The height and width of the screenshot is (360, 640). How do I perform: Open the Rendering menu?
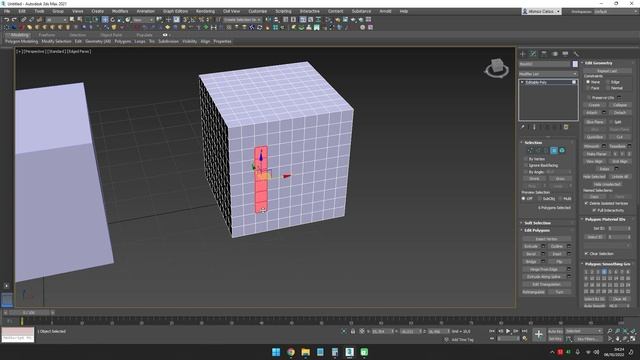[205, 11]
